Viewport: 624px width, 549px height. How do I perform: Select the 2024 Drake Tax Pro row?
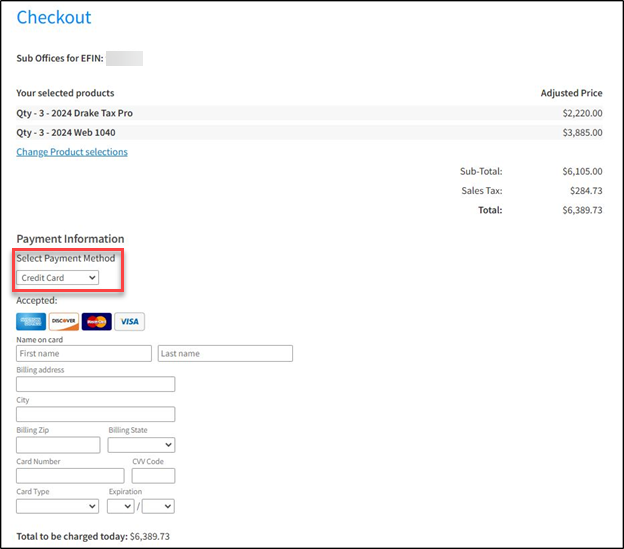pyautogui.click(x=309, y=113)
